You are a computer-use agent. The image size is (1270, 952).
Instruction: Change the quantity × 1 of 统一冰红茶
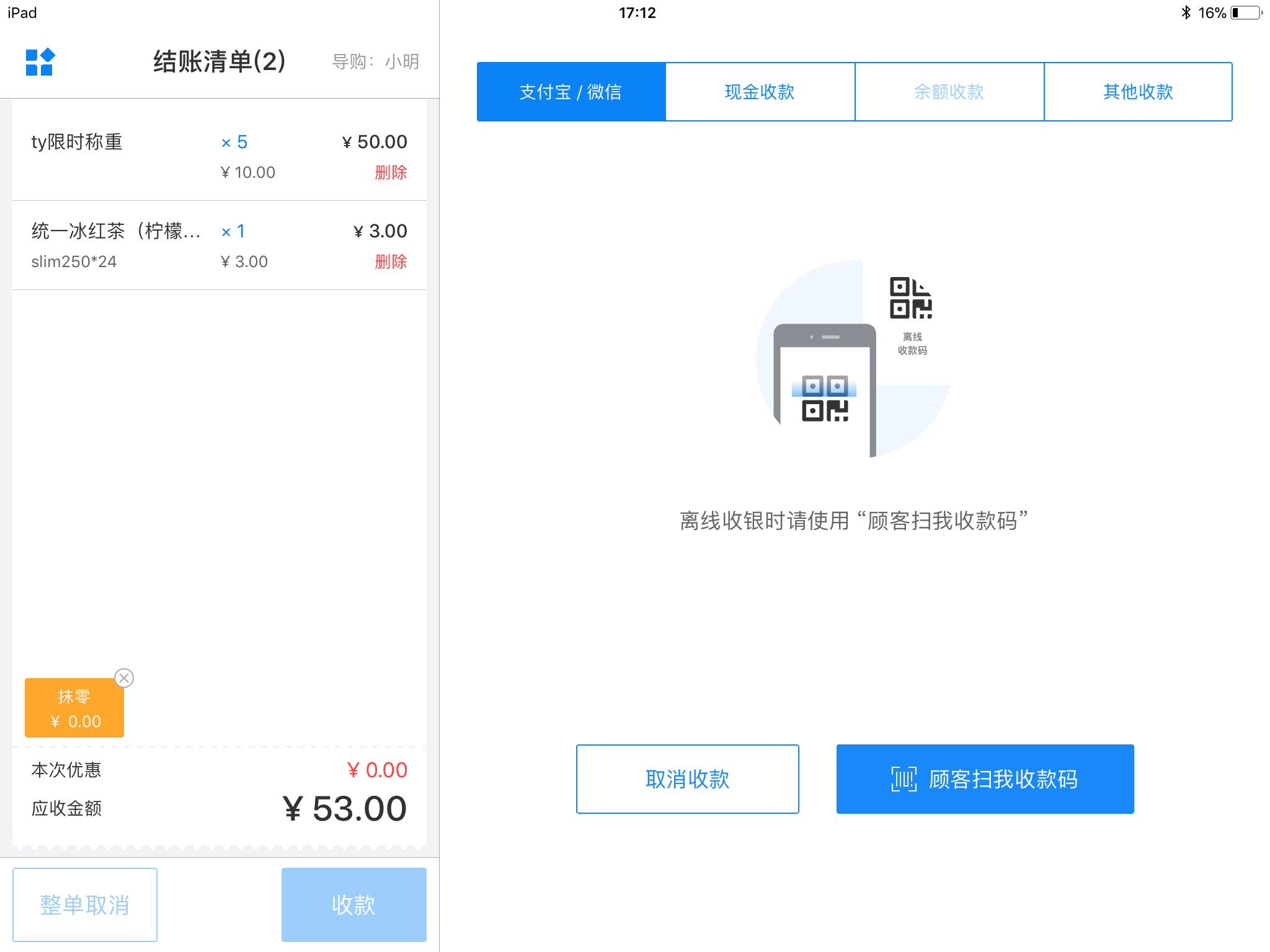coord(233,231)
